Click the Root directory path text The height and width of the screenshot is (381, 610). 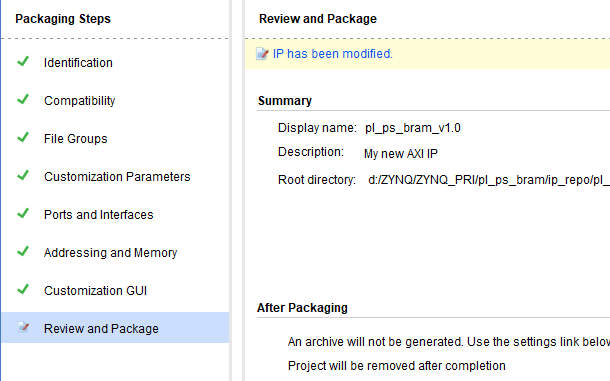(x=489, y=180)
